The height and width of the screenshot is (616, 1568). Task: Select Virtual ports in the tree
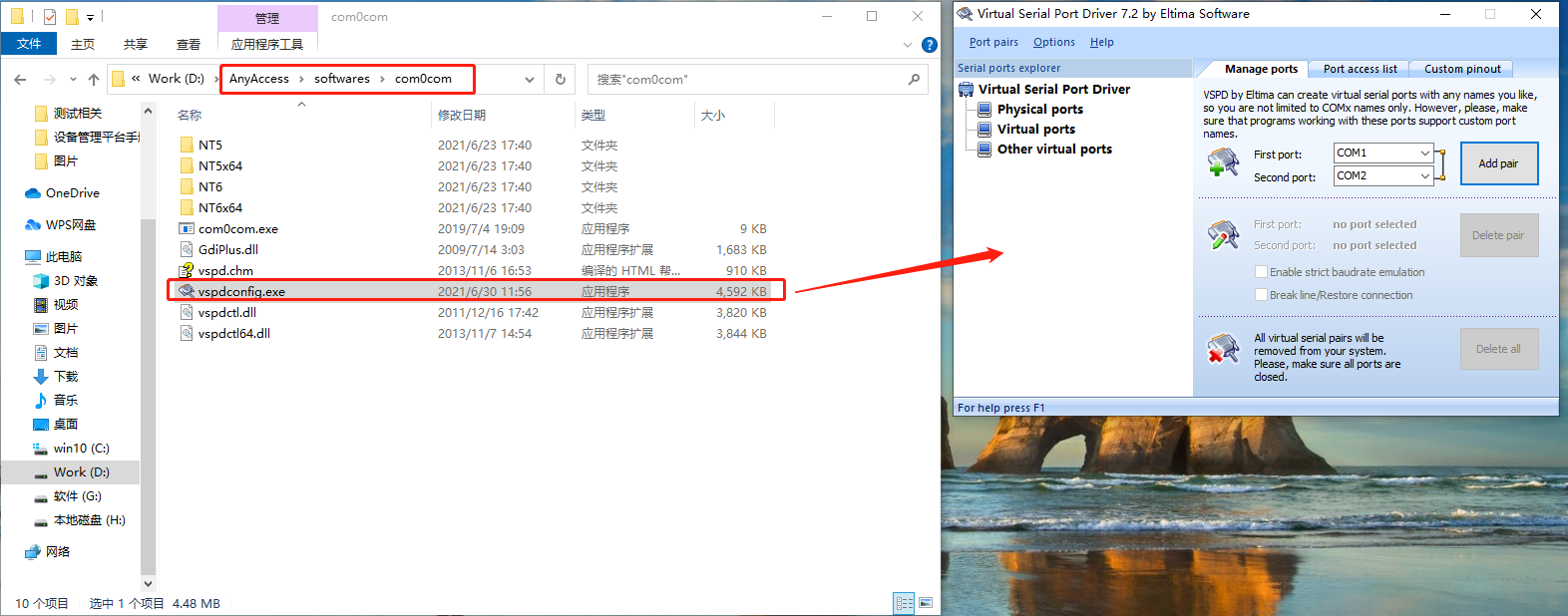coord(1036,129)
